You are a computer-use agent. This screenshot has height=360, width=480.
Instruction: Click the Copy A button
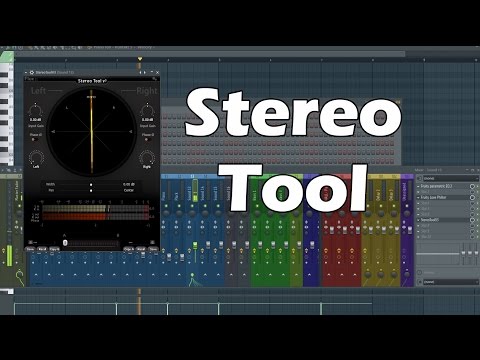129,249
